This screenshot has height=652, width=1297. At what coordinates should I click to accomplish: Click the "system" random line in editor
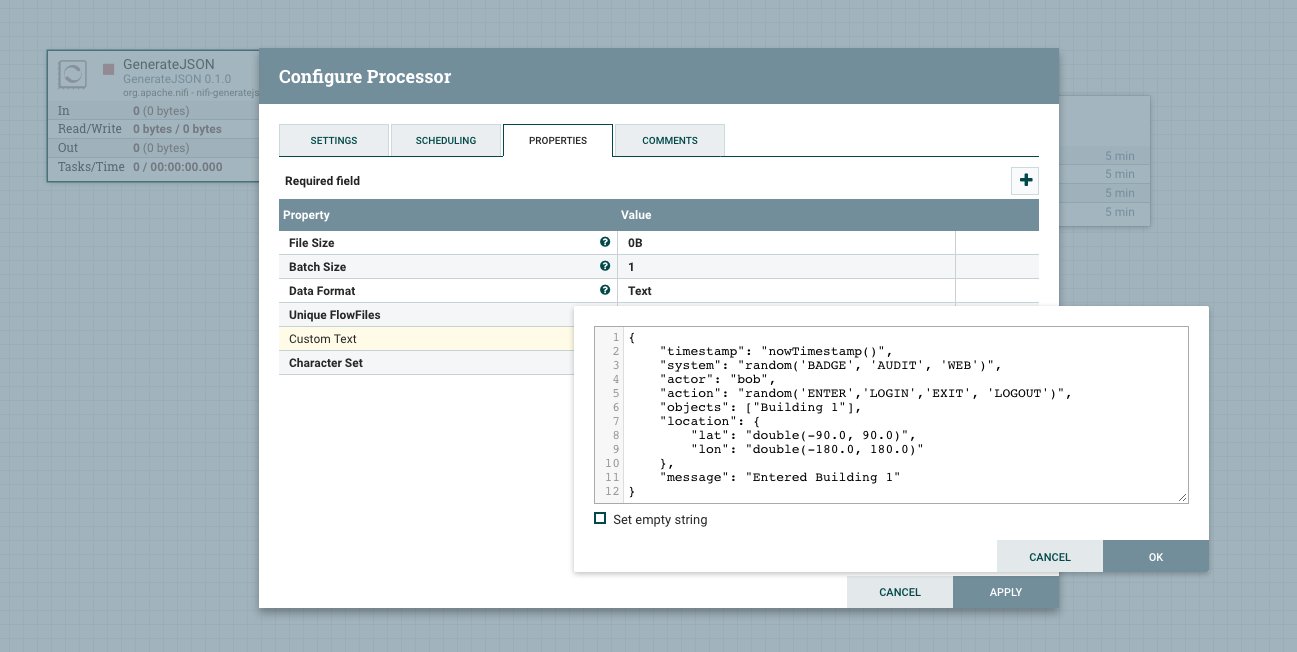point(830,365)
